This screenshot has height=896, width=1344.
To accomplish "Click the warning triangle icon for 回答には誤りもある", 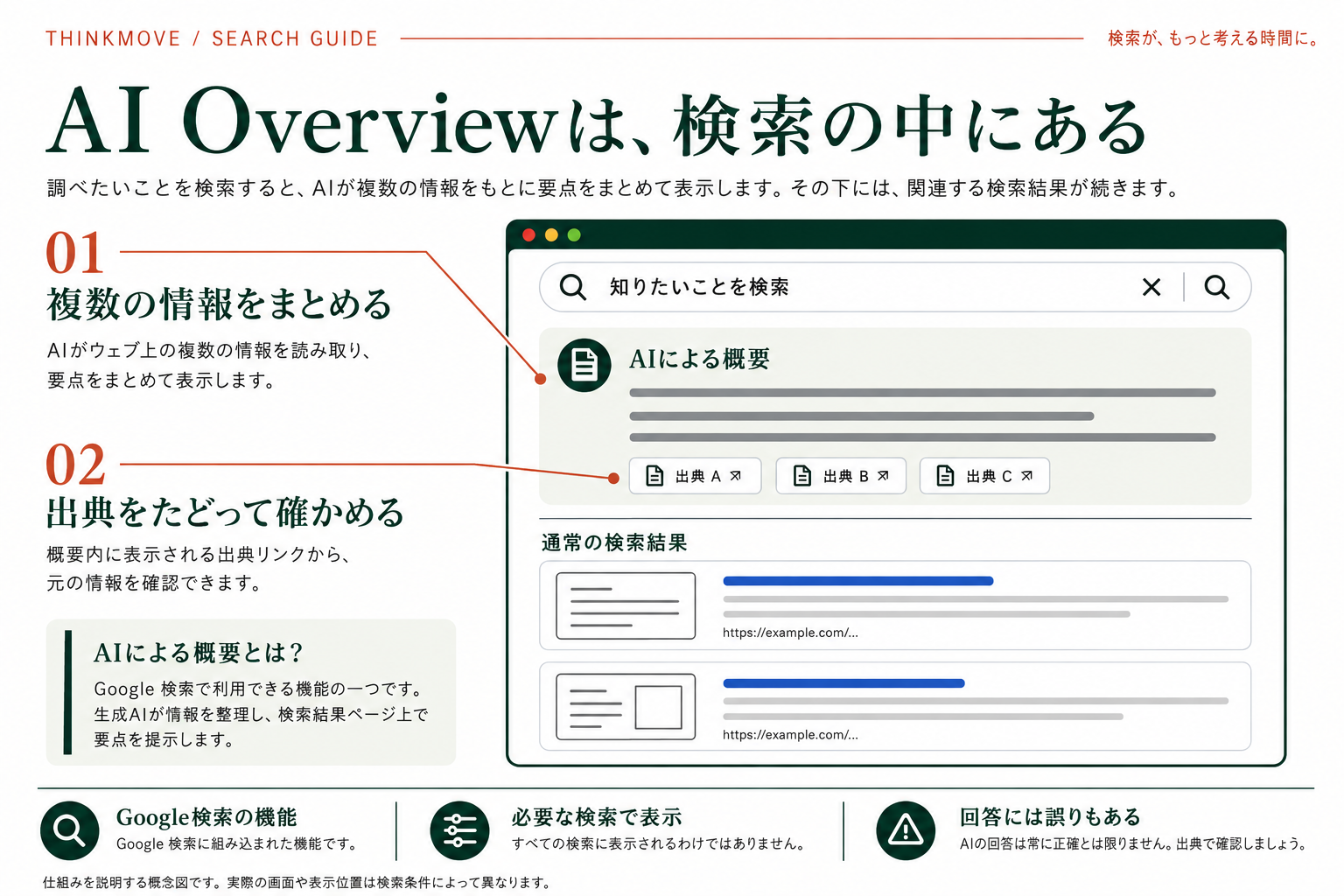I will pyautogui.click(x=906, y=830).
